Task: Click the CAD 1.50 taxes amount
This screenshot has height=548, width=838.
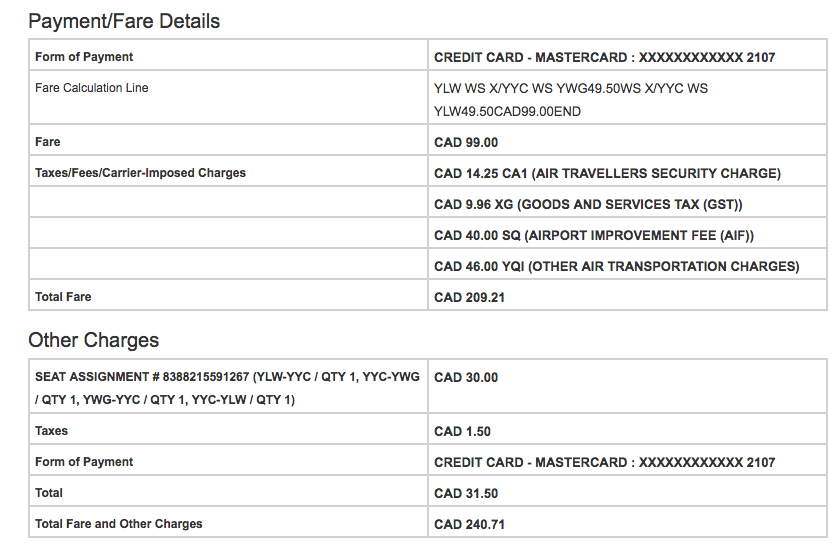Action: tap(462, 431)
